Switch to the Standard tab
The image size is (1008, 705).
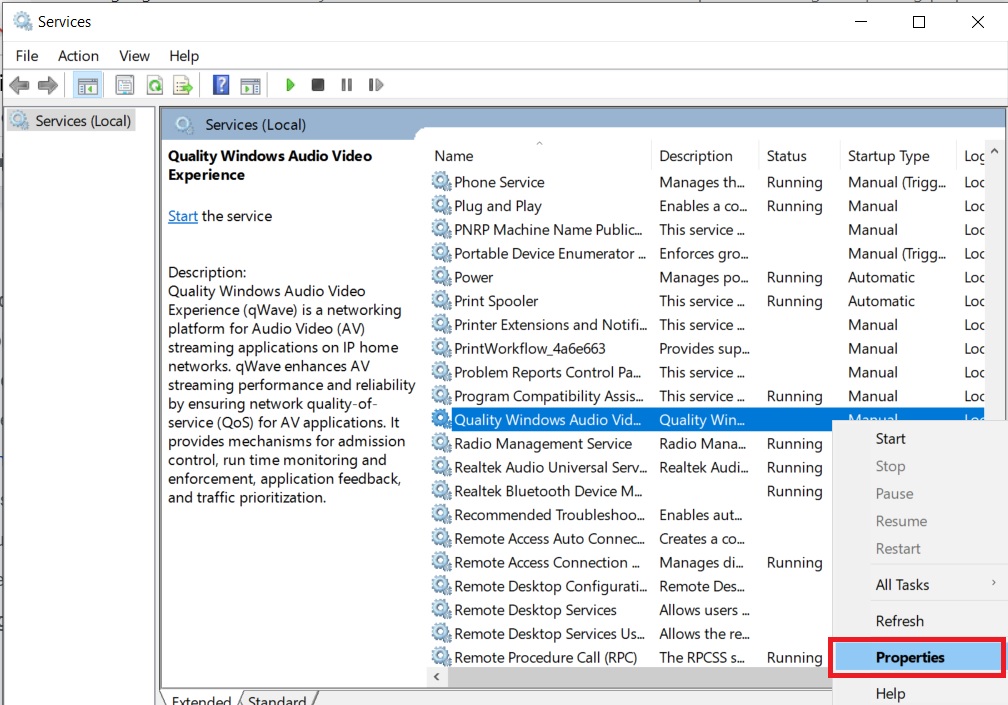click(x=277, y=699)
